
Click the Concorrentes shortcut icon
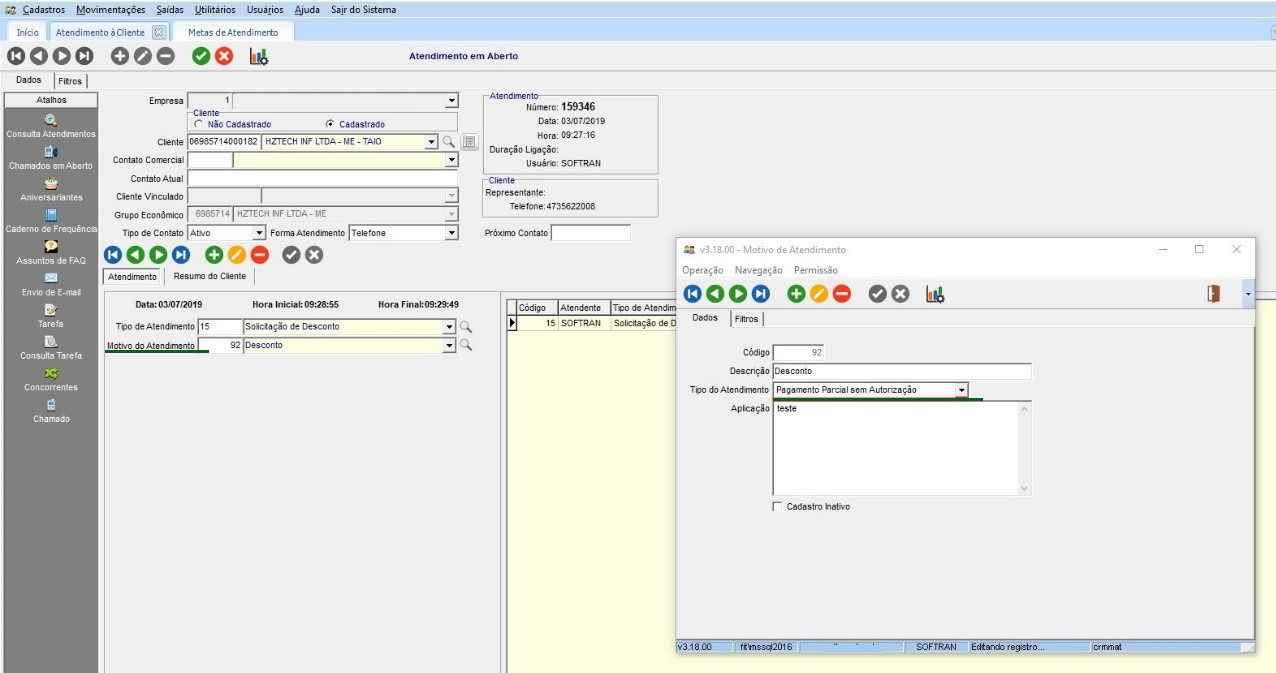tap(51, 373)
